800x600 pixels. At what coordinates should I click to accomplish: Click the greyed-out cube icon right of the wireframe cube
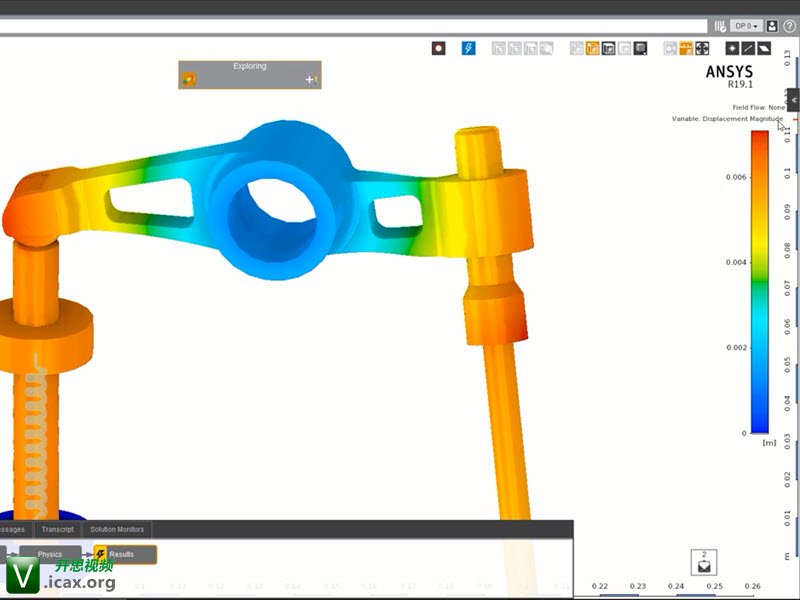624,48
